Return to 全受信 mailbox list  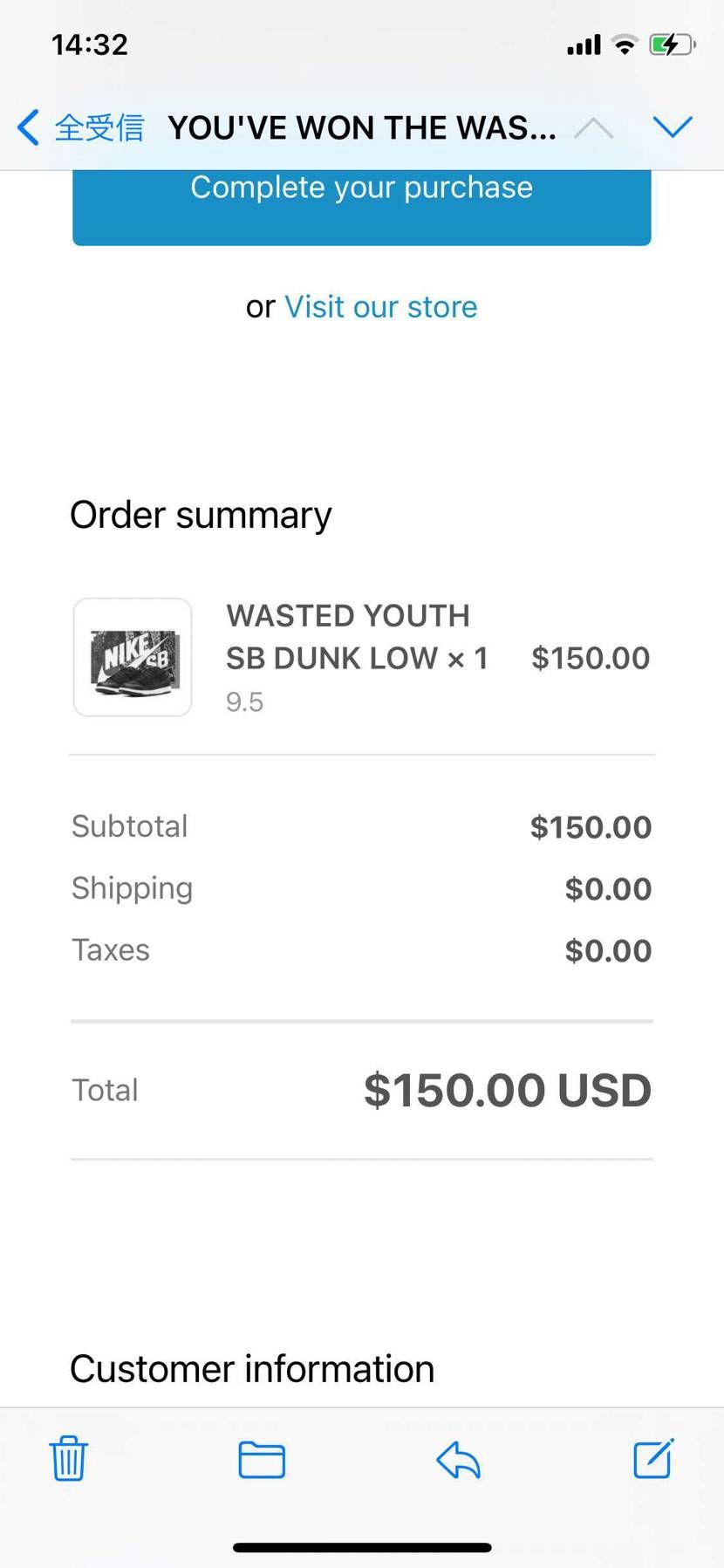click(x=99, y=127)
